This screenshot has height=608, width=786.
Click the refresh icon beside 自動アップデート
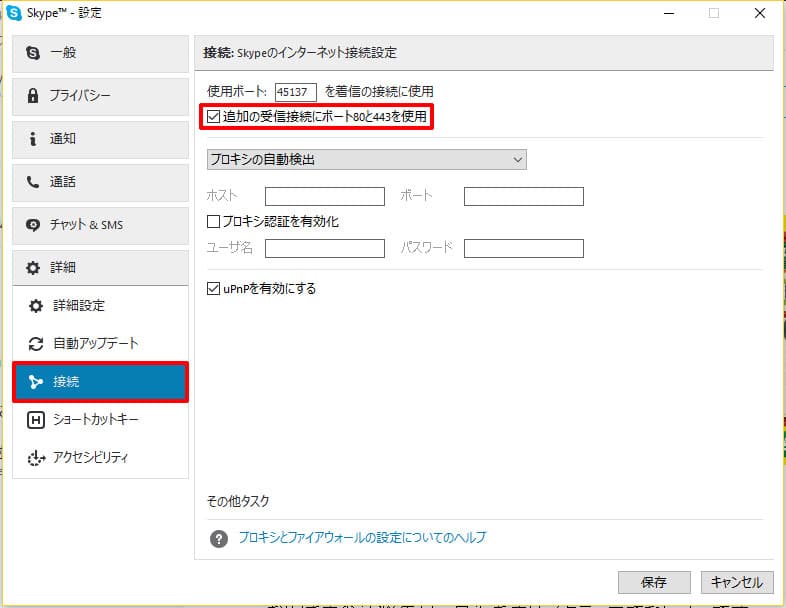[x=36, y=344]
